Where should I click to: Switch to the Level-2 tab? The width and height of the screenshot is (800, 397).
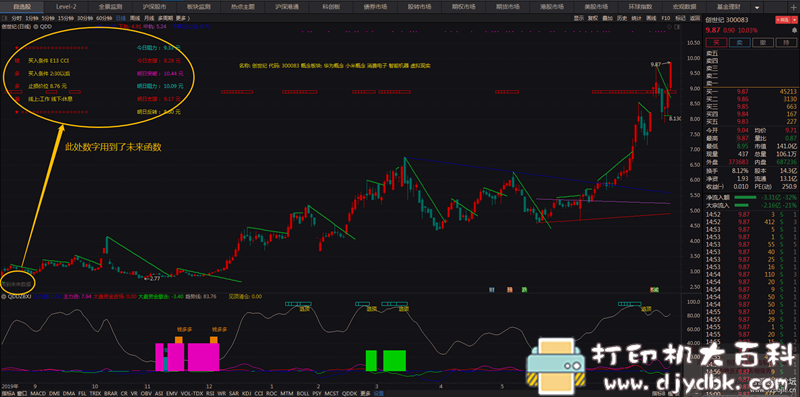tap(66, 8)
